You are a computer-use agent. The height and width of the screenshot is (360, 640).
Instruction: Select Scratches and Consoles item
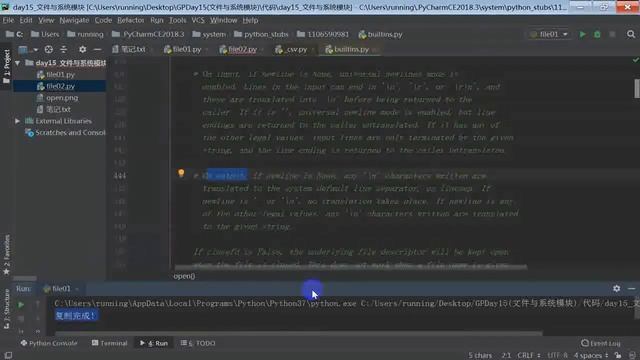pos(65,133)
